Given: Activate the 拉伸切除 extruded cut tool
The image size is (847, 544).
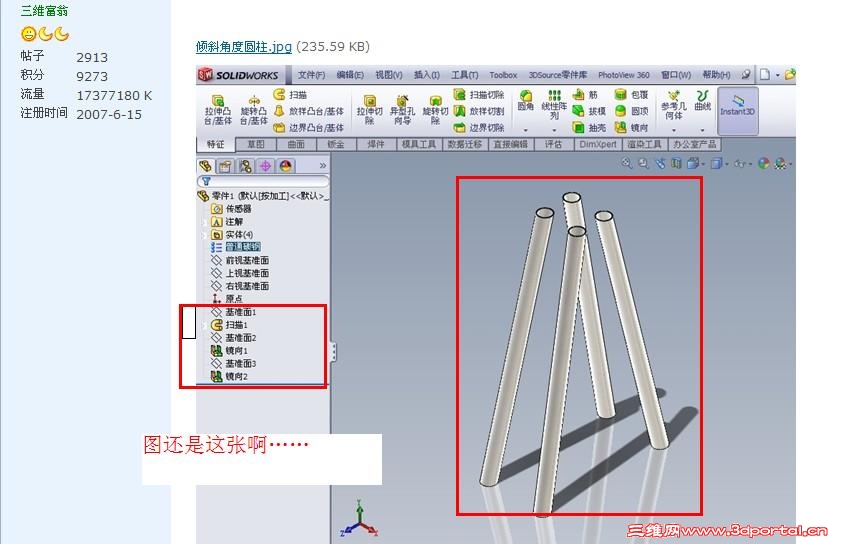Looking at the screenshot, I should click(369, 110).
